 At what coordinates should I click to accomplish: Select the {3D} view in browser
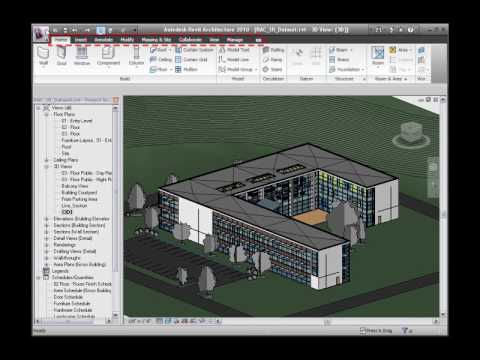pos(67,212)
